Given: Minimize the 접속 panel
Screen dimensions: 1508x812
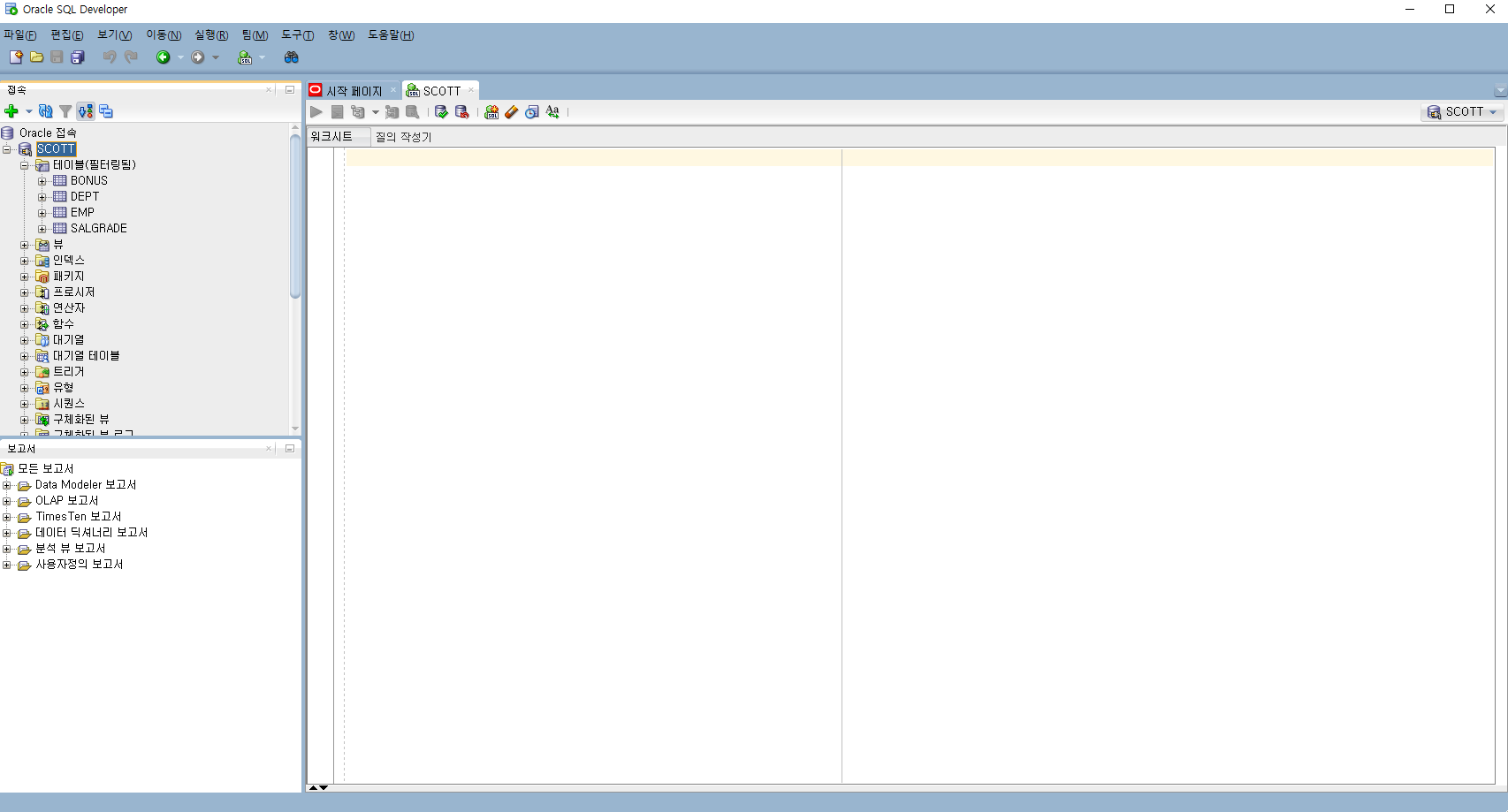Looking at the screenshot, I should (x=289, y=90).
